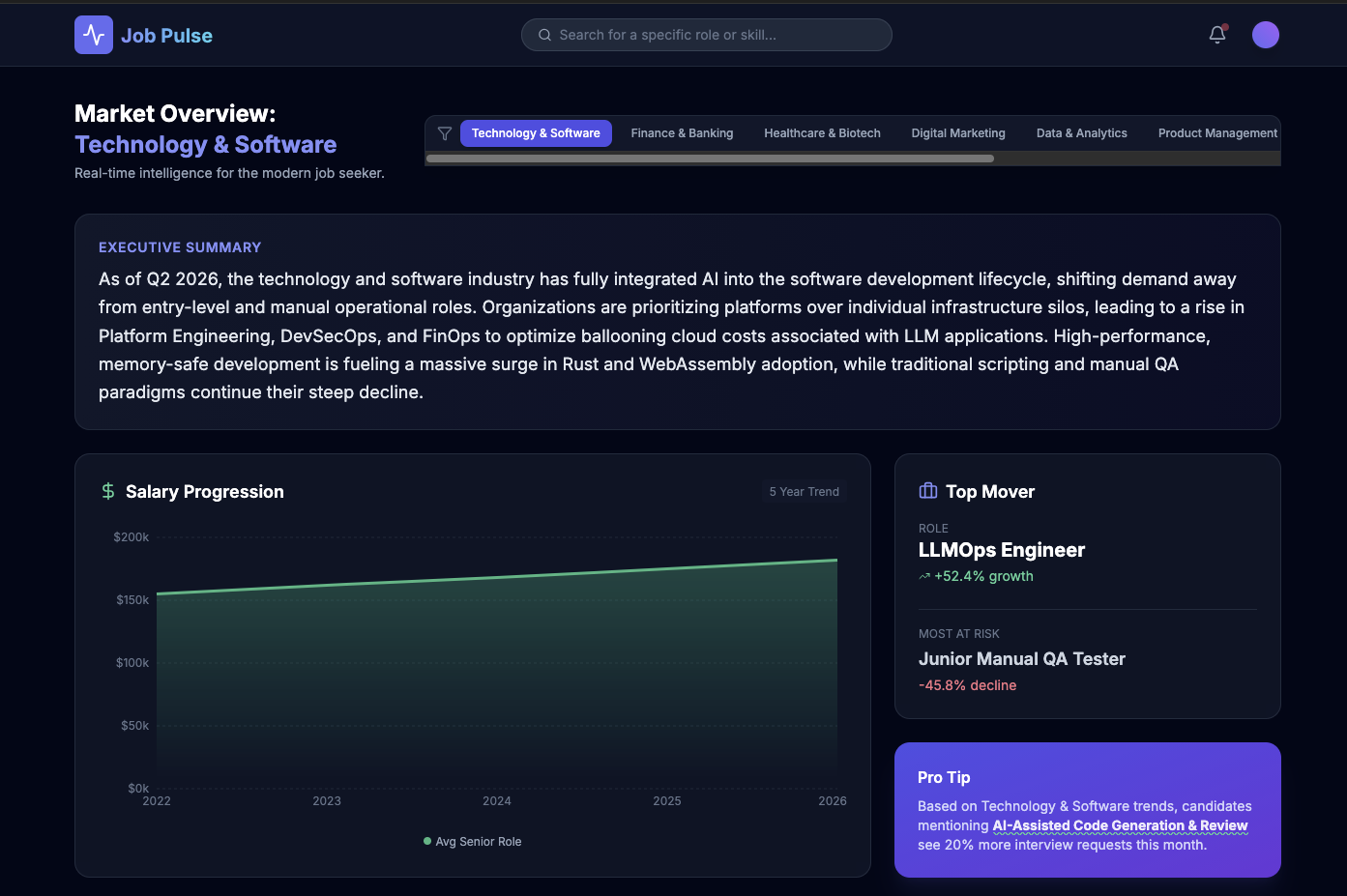Focus the role or skill search field

(707, 35)
